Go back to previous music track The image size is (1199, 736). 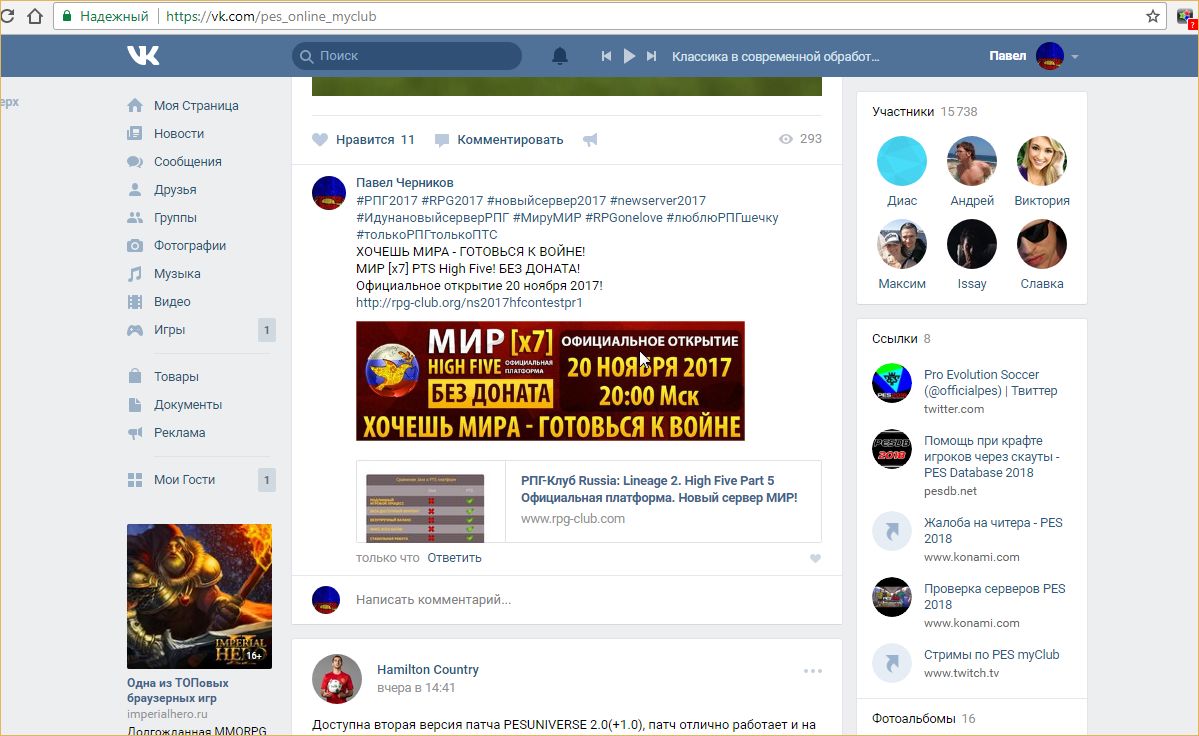[606, 56]
